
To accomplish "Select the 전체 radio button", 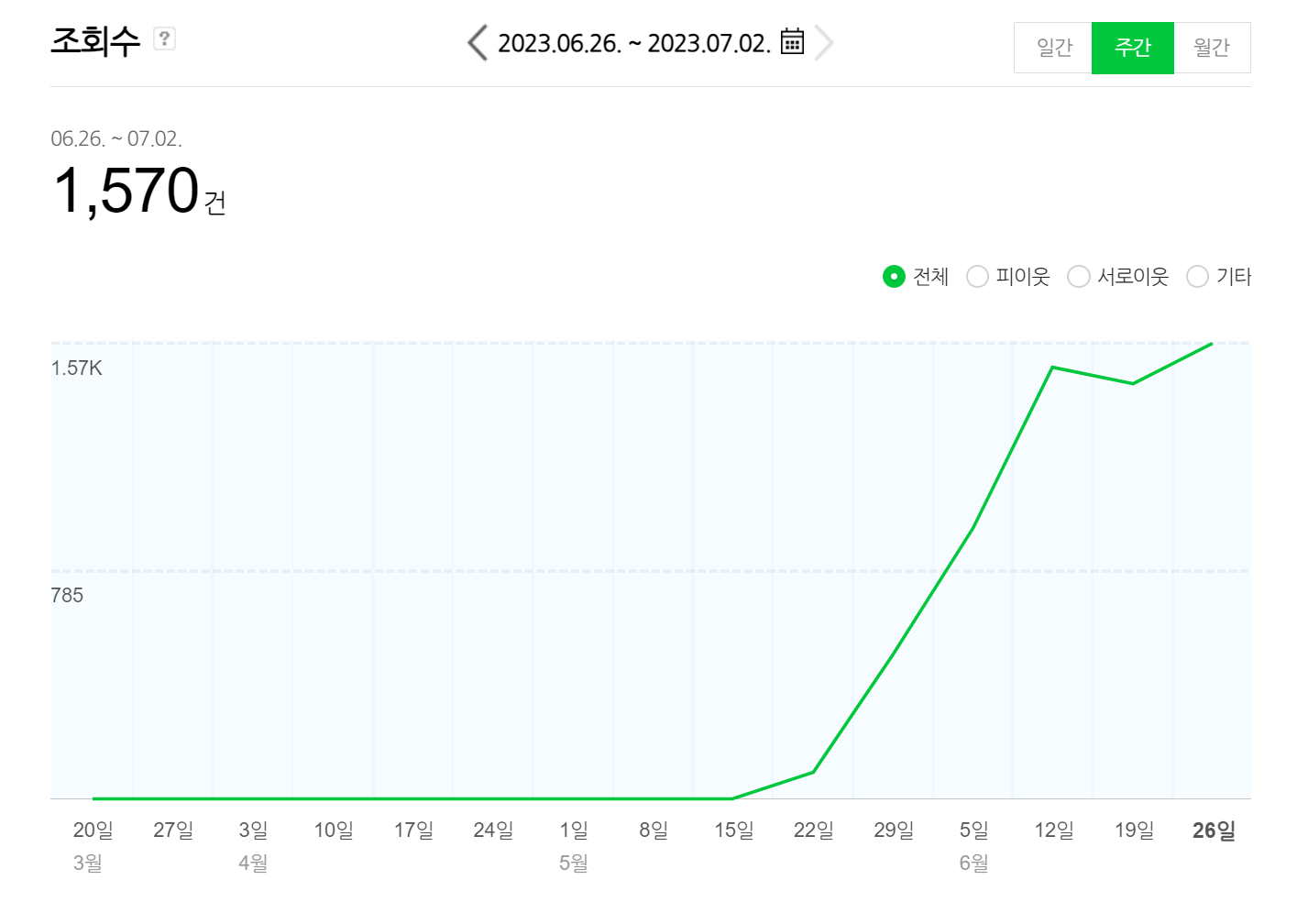I will (894, 276).
